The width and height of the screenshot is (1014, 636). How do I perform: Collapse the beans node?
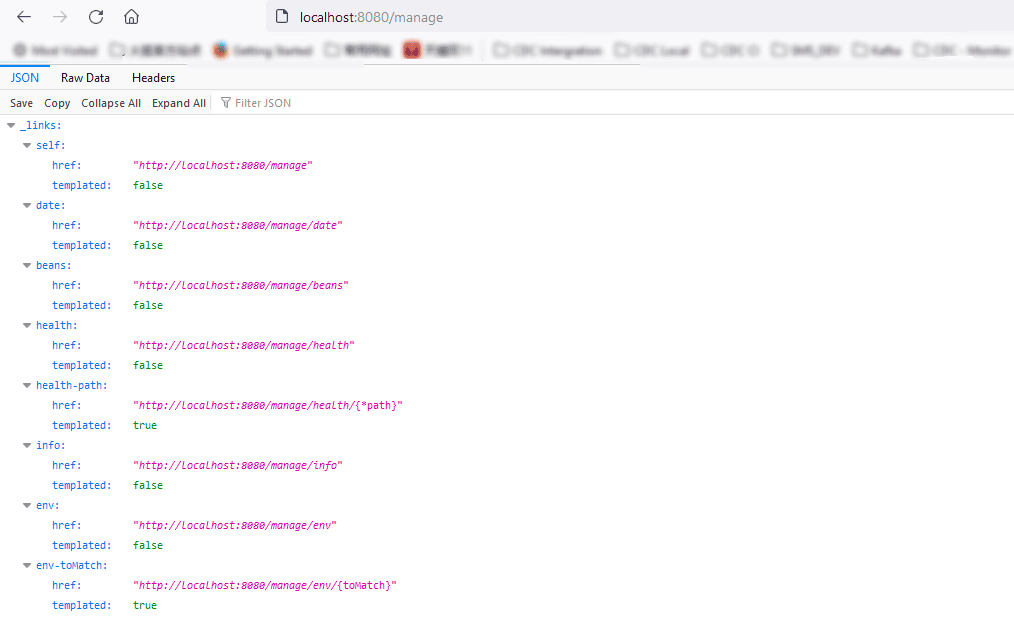click(x=27, y=265)
